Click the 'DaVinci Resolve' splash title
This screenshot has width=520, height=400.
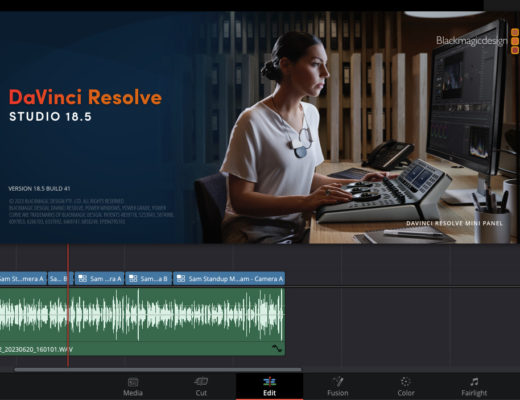click(85, 97)
